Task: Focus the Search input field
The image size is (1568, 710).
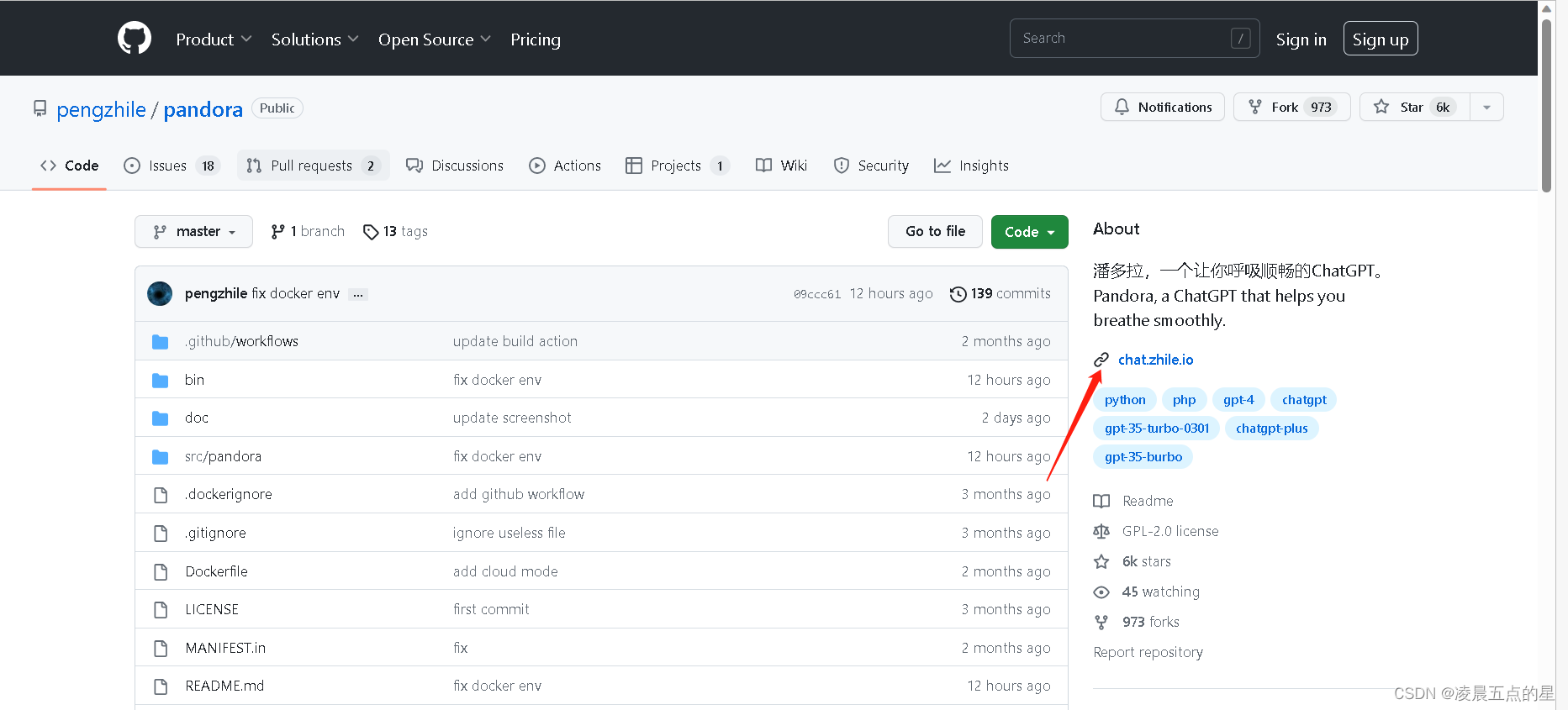Action: click(x=1134, y=39)
